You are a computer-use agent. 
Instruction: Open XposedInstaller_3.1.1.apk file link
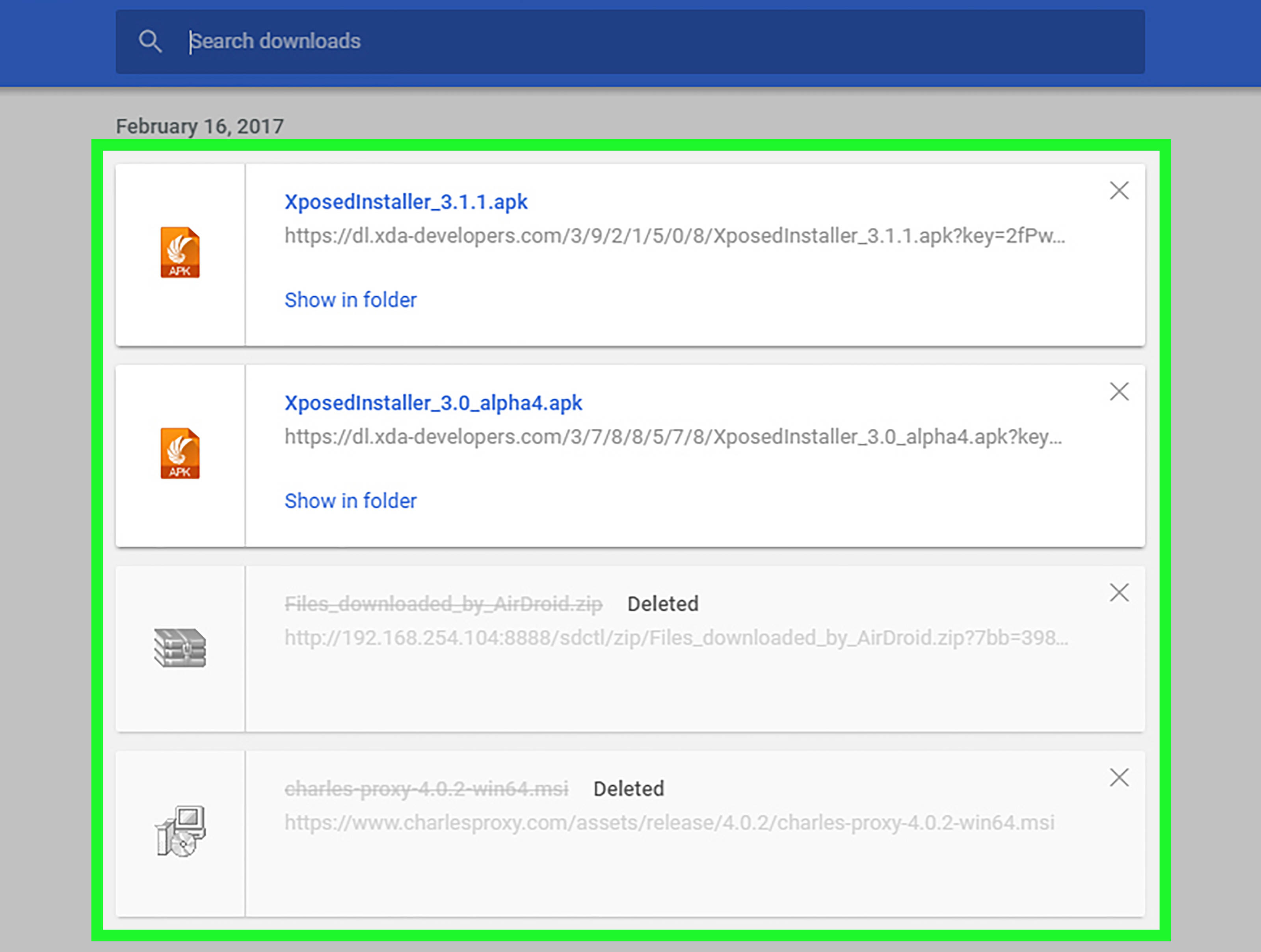[x=406, y=202]
